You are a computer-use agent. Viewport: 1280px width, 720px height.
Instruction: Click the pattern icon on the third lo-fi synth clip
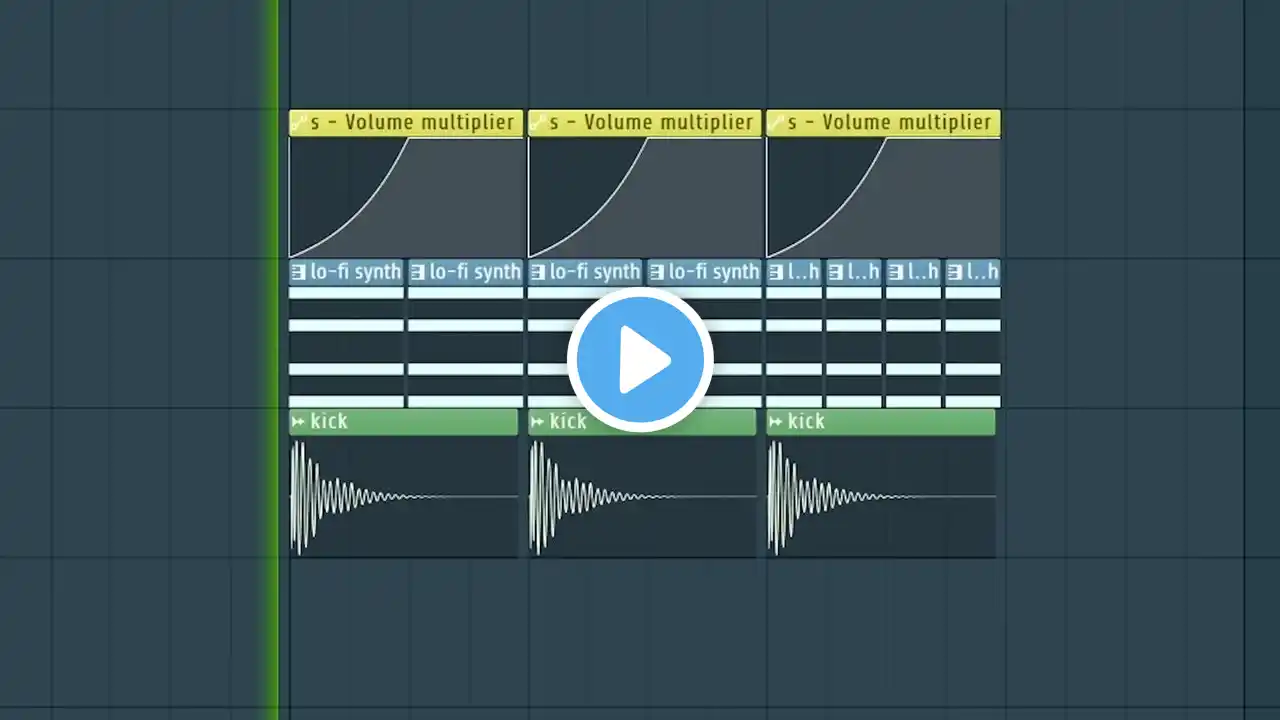538,272
